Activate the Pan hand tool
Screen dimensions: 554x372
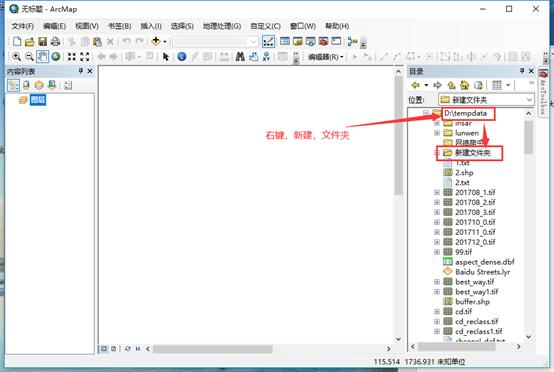[x=42, y=57]
